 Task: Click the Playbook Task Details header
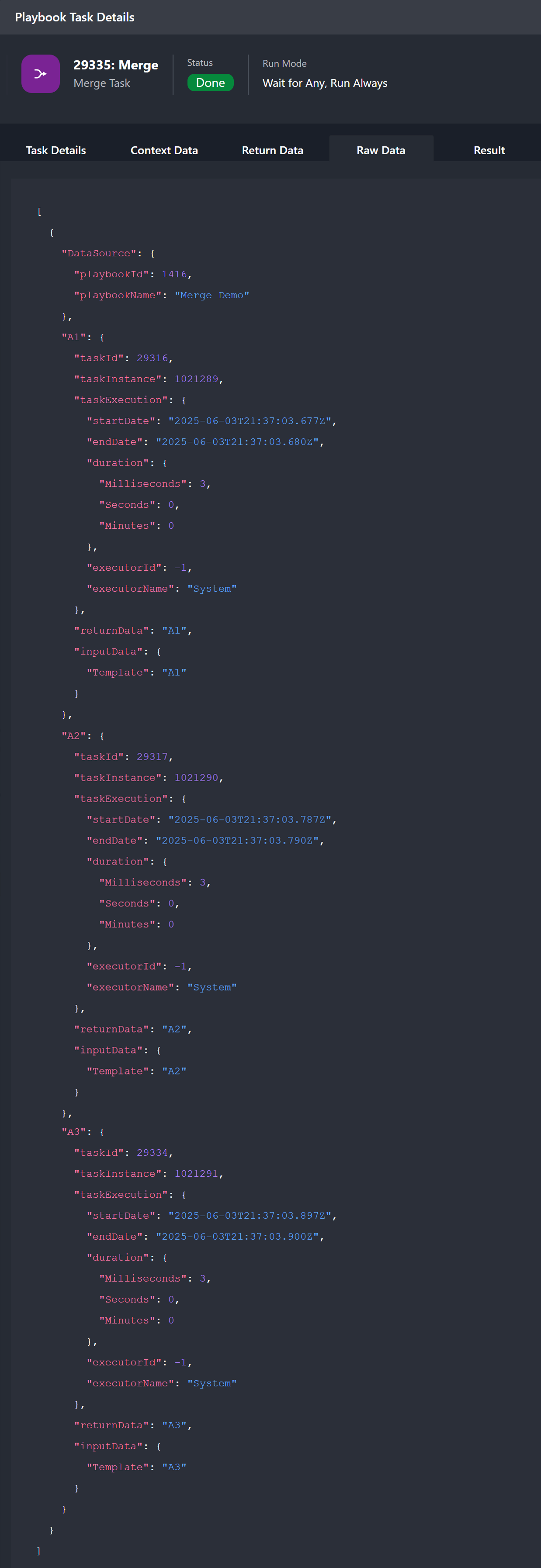tap(74, 17)
